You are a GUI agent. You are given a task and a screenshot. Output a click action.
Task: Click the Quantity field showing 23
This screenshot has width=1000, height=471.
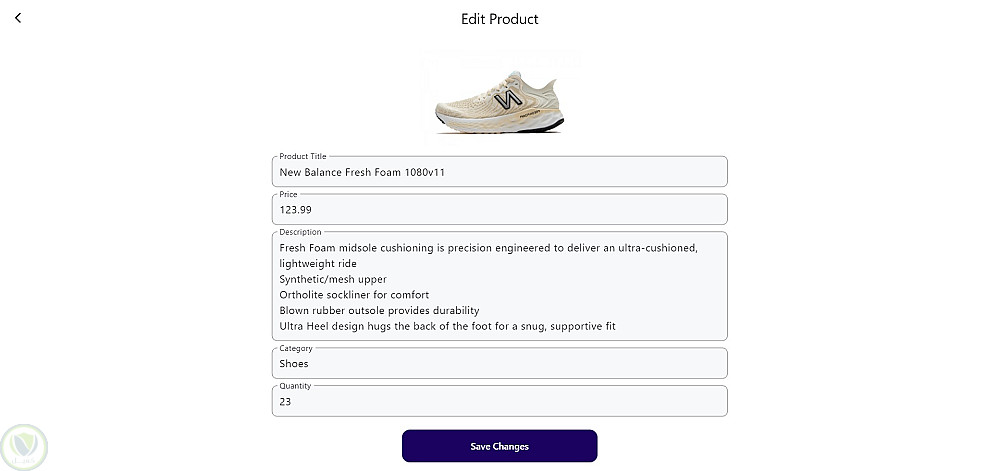point(499,402)
